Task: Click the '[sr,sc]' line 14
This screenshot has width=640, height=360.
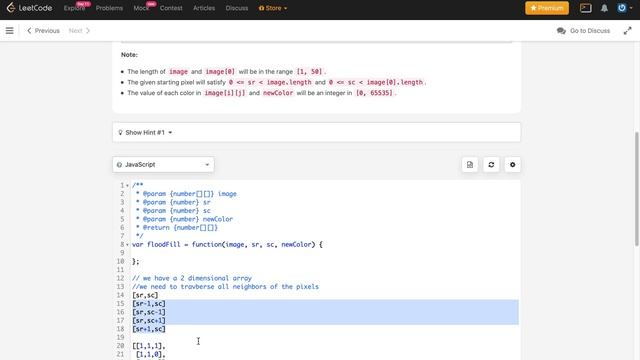Action: tap(145, 295)
